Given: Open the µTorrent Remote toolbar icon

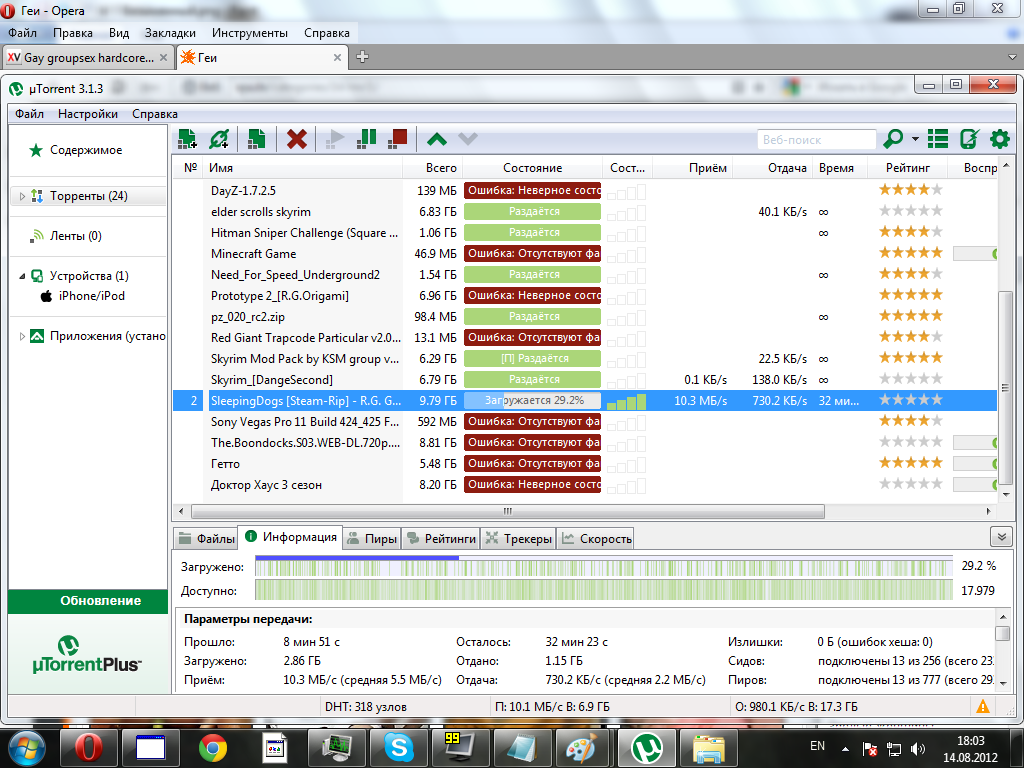Looking at the screenshot, I should [x=969, y=138].
